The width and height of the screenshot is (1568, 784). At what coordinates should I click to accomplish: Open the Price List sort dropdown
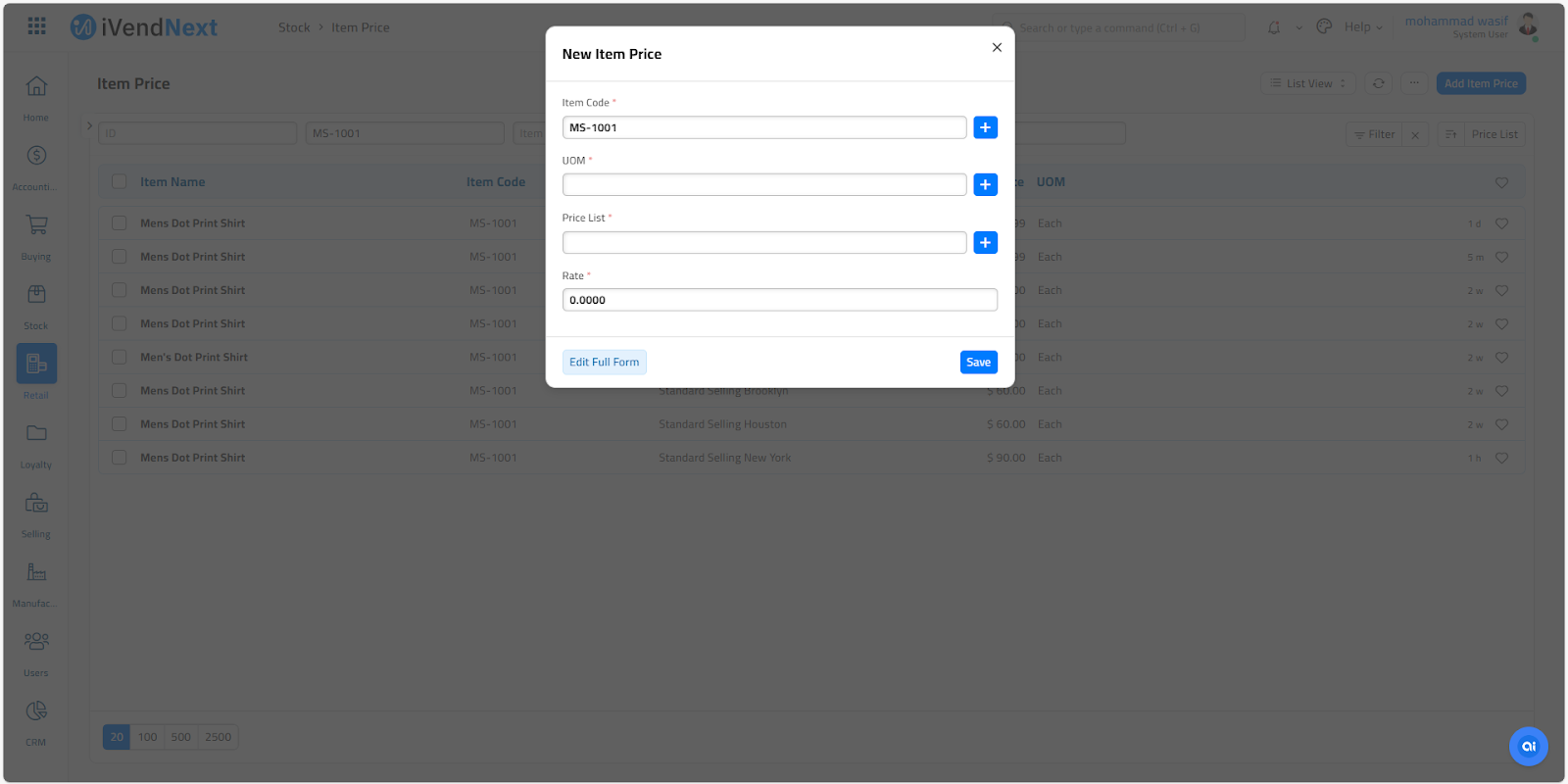(x=1494, y=134)
